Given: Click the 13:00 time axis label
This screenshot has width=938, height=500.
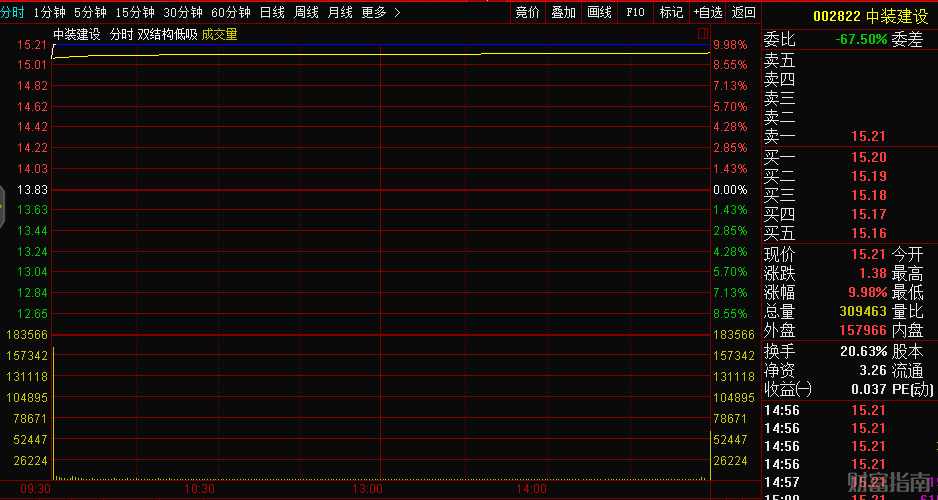Looking at the screenshot, I should pyautogui.click(x=367, y=489).
